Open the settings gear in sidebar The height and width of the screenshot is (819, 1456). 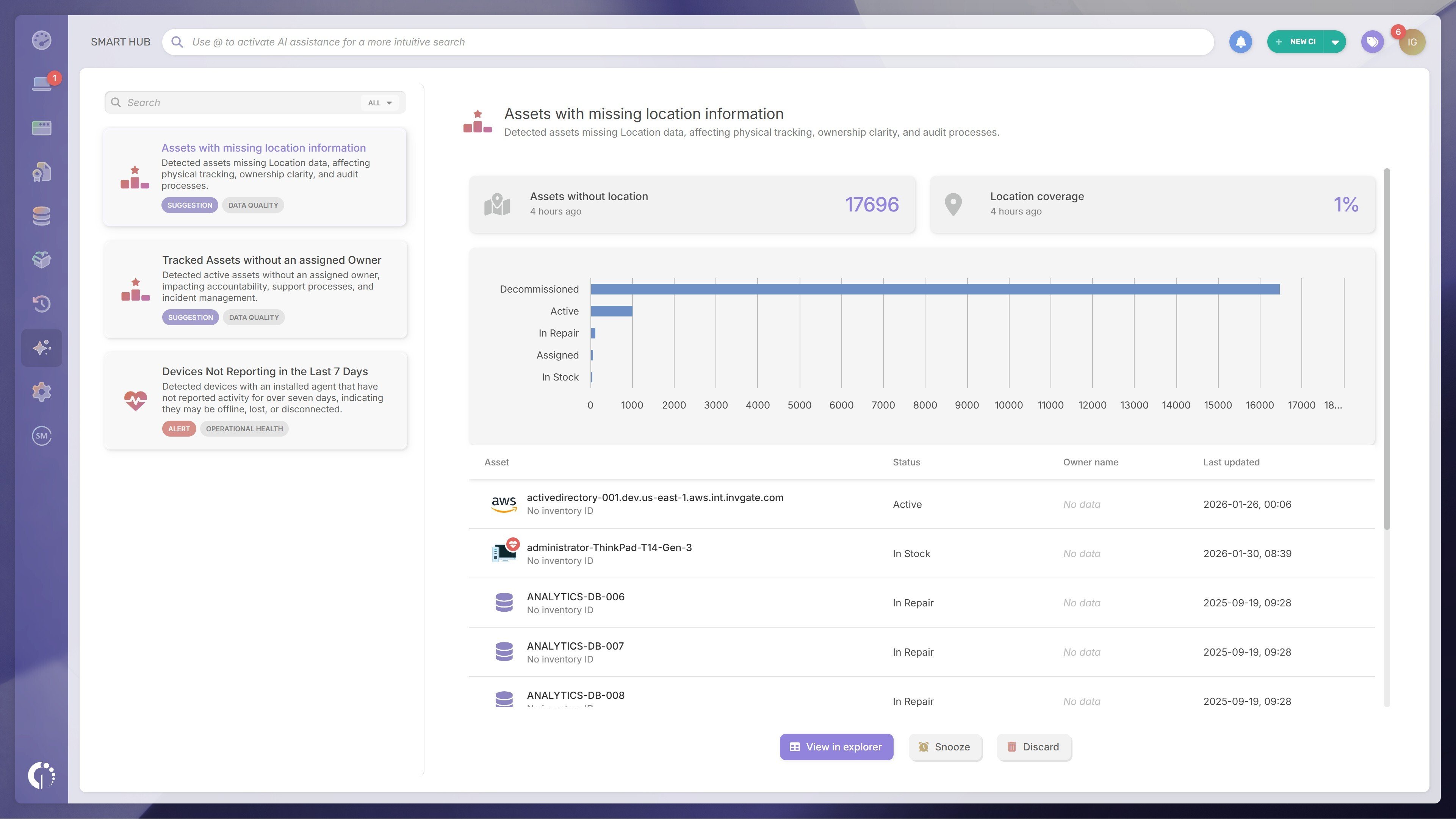42,392
